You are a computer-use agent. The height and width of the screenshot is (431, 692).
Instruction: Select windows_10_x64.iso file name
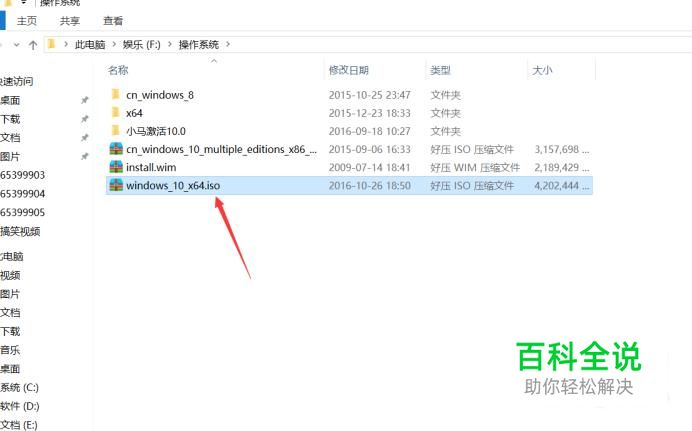(x=173, y=186)
